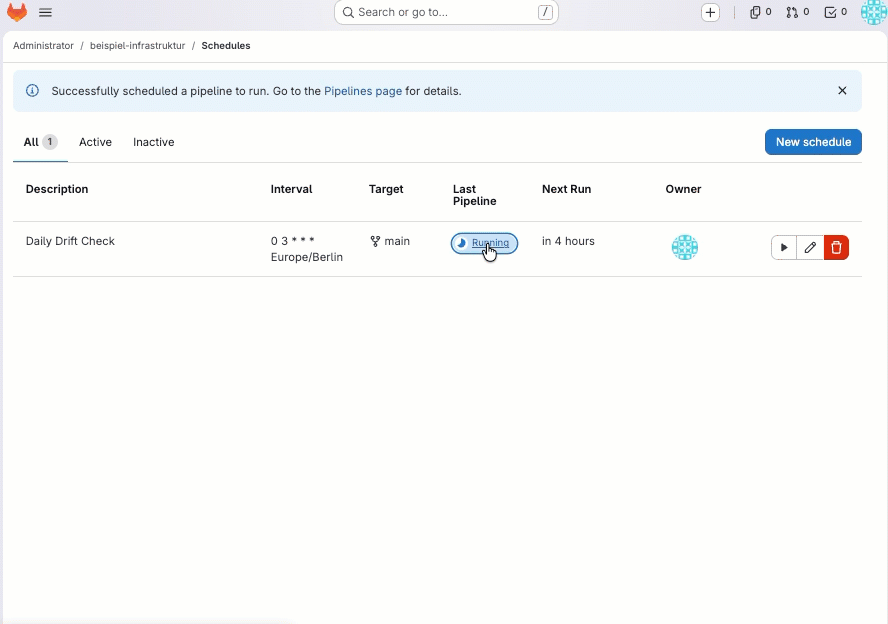This screenshot has height=624, width=888.
Task: Open the Running pipeline status badge
Action: tap(484, 243)
